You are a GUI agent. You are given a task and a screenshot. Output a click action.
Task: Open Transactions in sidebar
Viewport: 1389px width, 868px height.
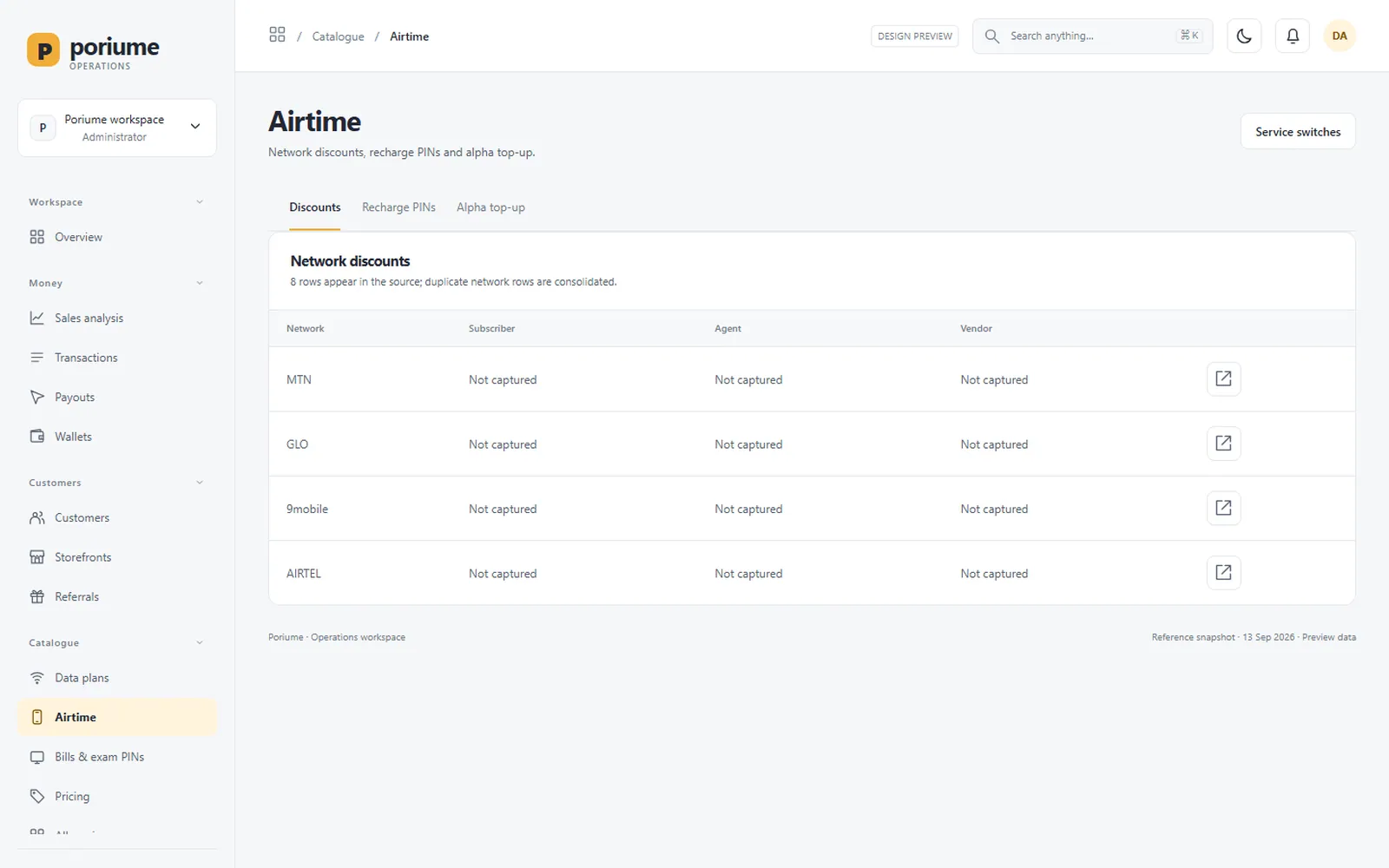pyautogui.click(x=117, y=358)
